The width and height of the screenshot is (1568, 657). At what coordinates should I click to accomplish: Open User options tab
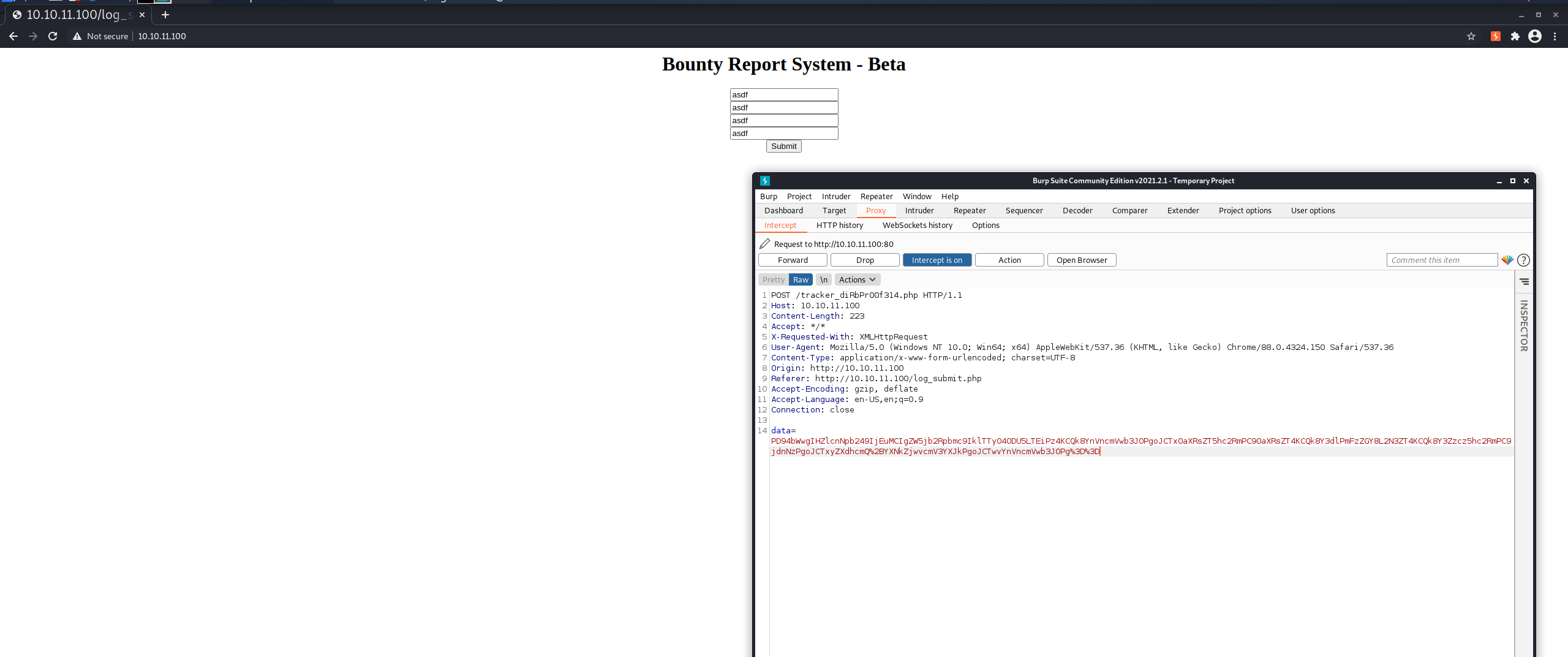click(1313, 210)
